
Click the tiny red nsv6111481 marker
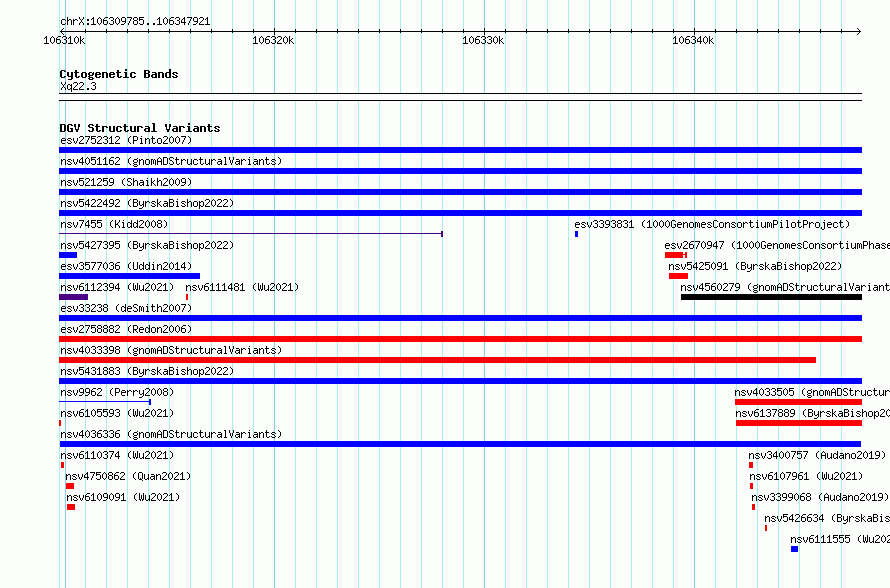tap(187, 297)
